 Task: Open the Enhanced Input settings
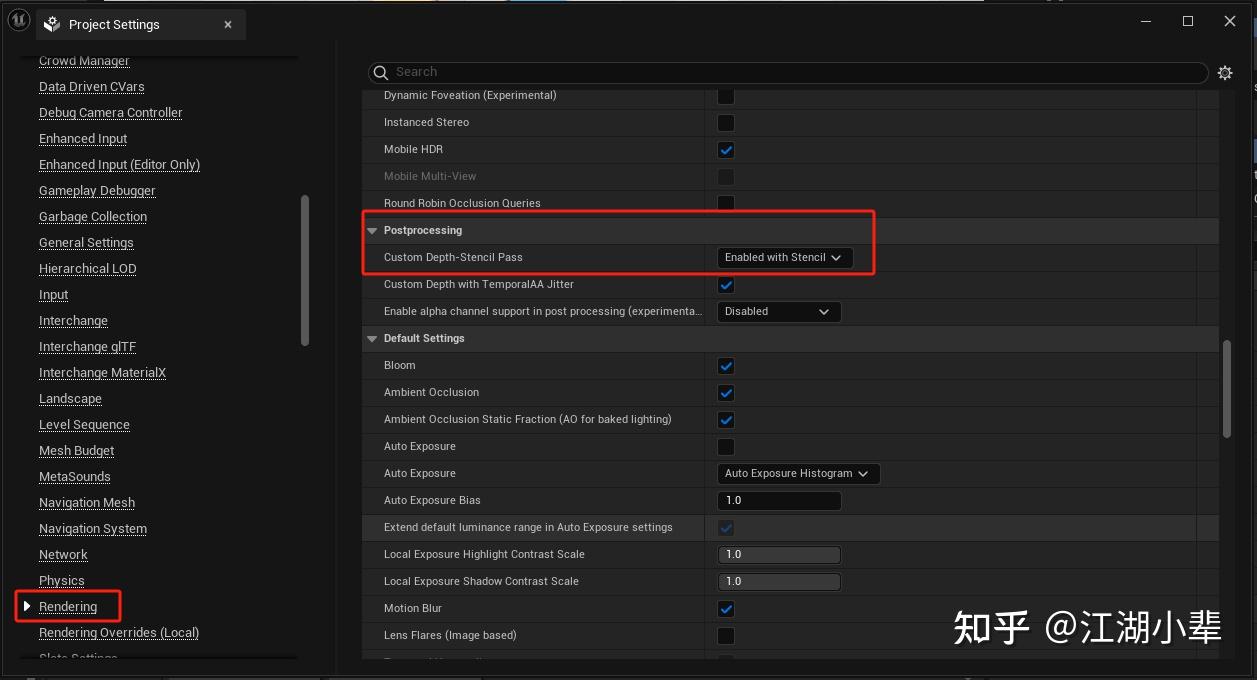[83, 138]
